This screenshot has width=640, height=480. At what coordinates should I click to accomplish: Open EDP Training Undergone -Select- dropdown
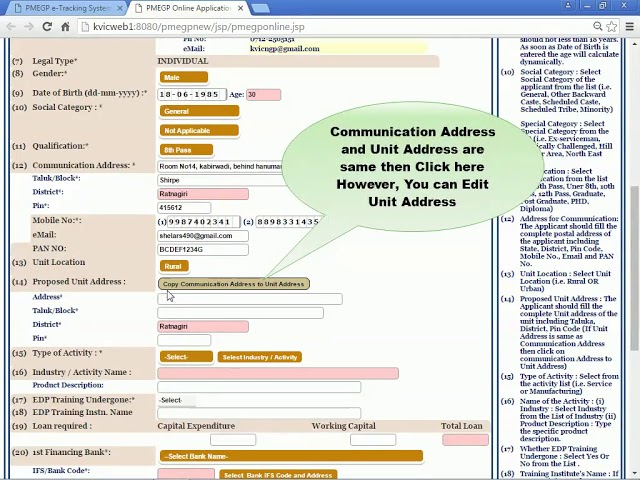click(176, 400)
